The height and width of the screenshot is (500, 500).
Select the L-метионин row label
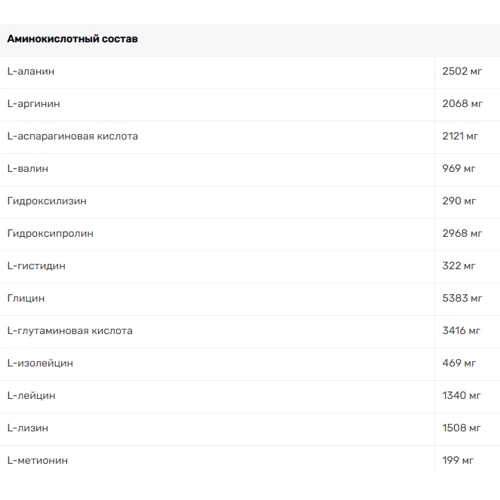point(38,460)
